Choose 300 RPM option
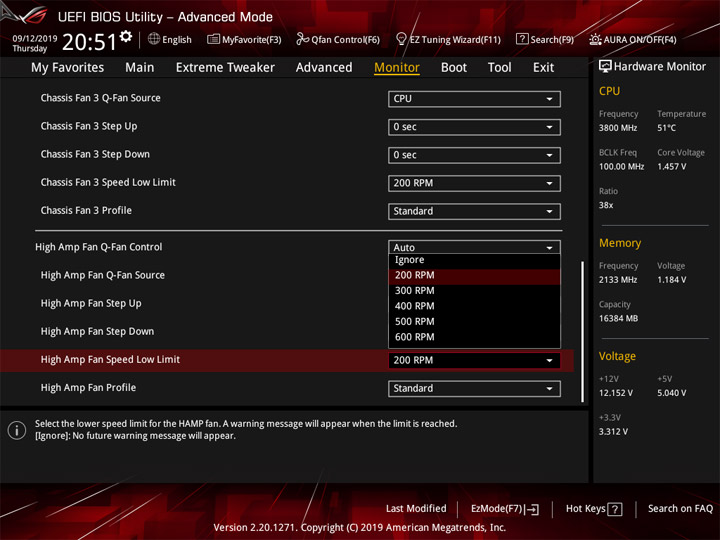Screen dimensions: 720x540 (x=474, y=291)
